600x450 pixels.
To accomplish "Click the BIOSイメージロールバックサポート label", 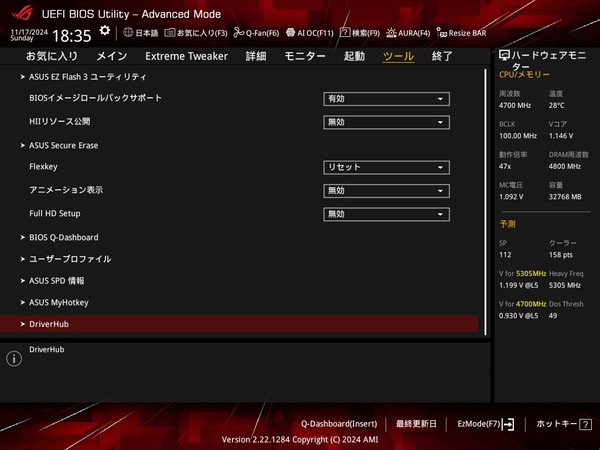I will pos(95,98).
